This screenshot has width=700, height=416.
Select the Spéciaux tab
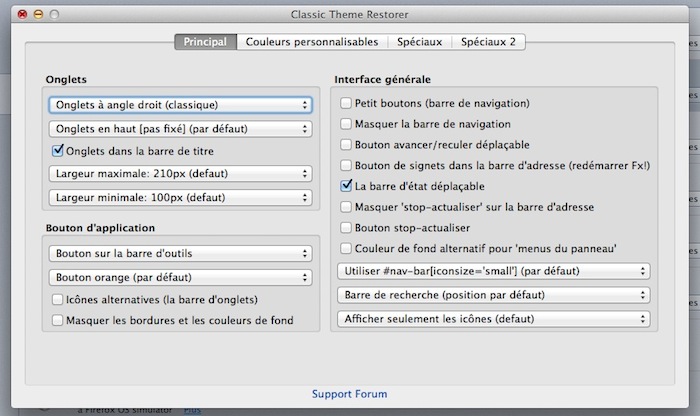pos(418,42)
